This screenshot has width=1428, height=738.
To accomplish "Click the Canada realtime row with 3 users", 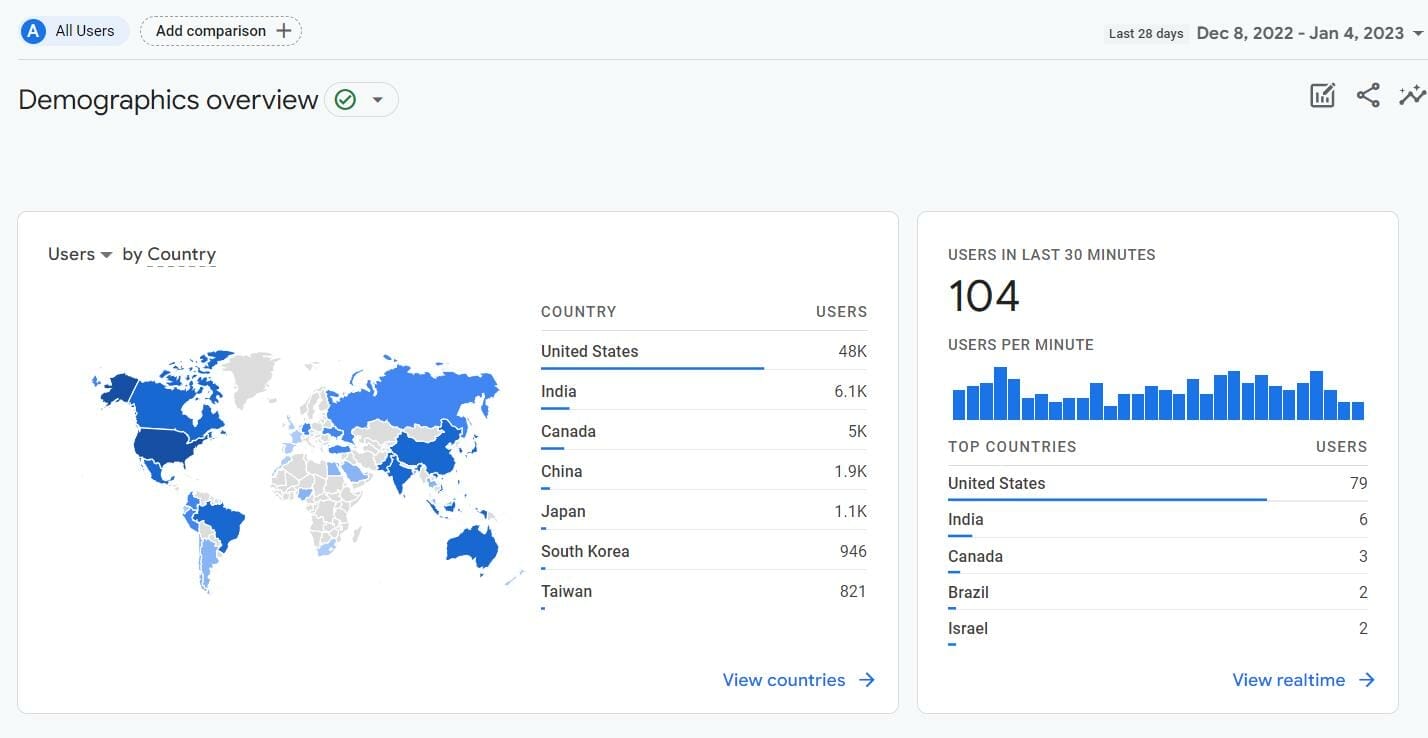I will tap(1157, 556).
